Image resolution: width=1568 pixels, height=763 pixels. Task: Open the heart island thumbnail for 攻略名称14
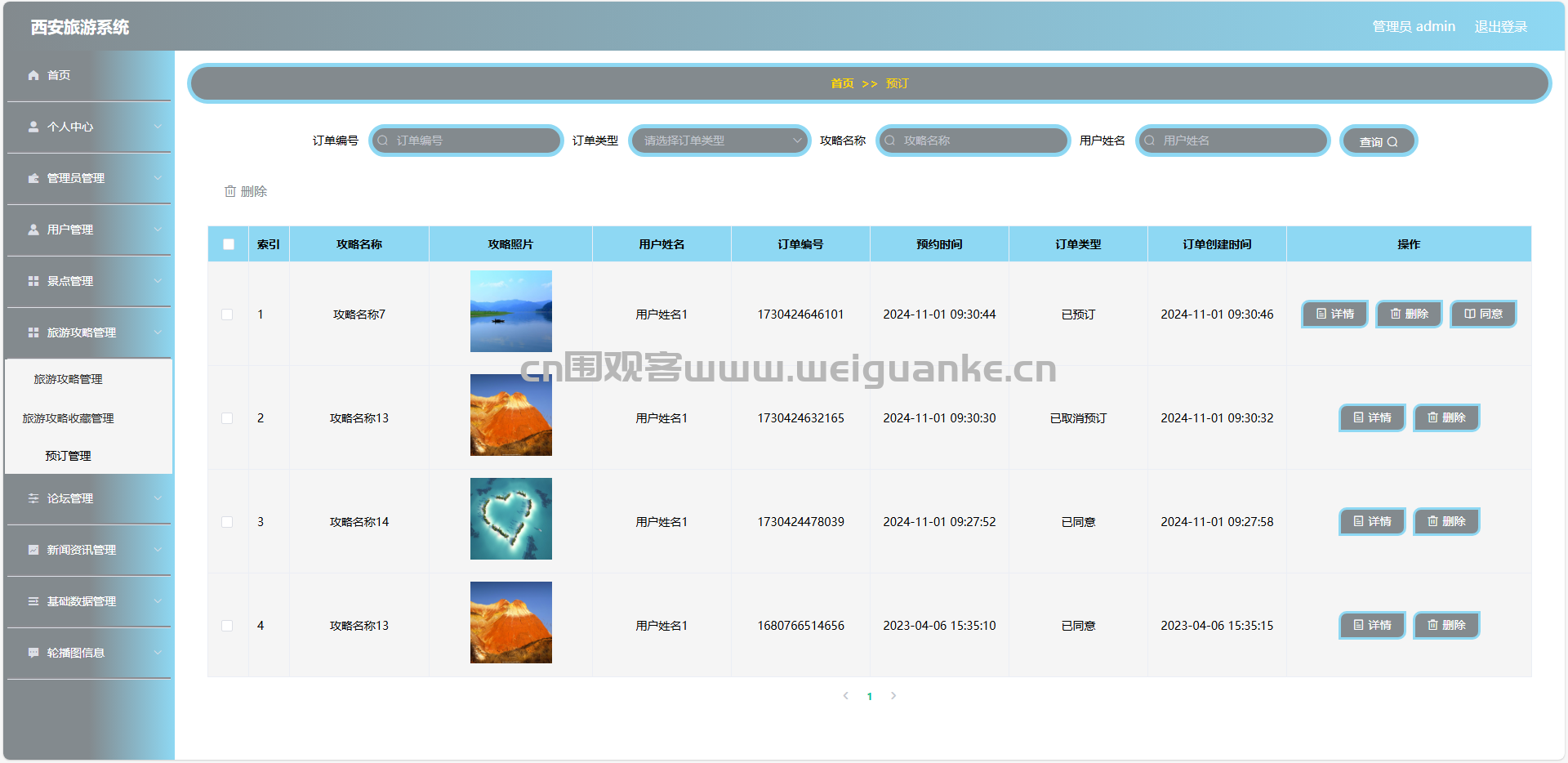511,519
